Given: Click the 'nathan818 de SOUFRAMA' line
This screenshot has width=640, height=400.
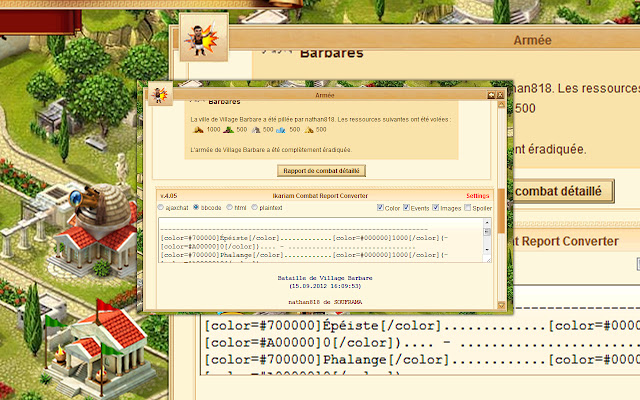Looking at the screenshot, I should (x=325, y=302).
